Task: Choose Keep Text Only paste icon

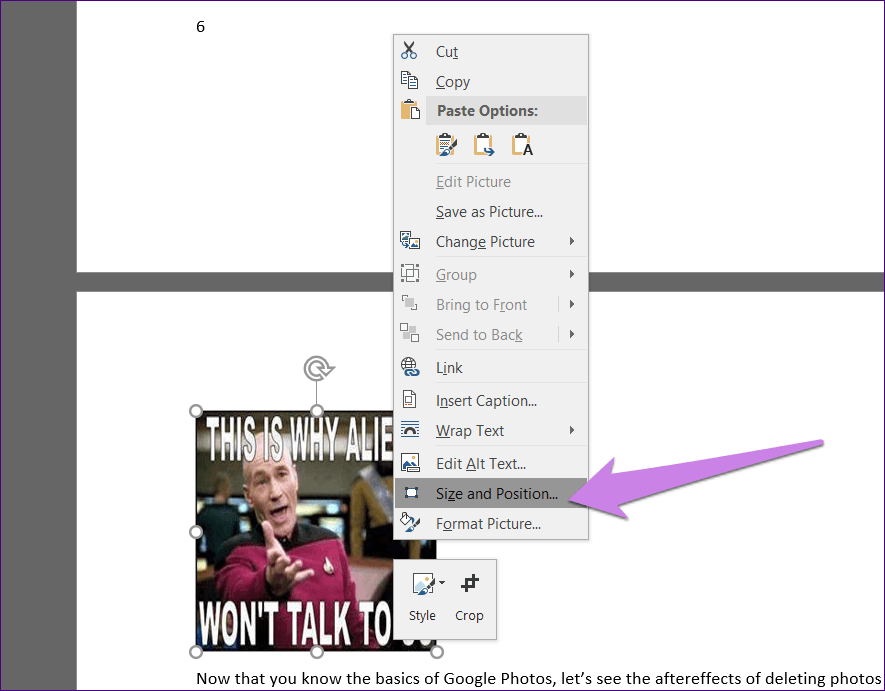Action: 522,145
